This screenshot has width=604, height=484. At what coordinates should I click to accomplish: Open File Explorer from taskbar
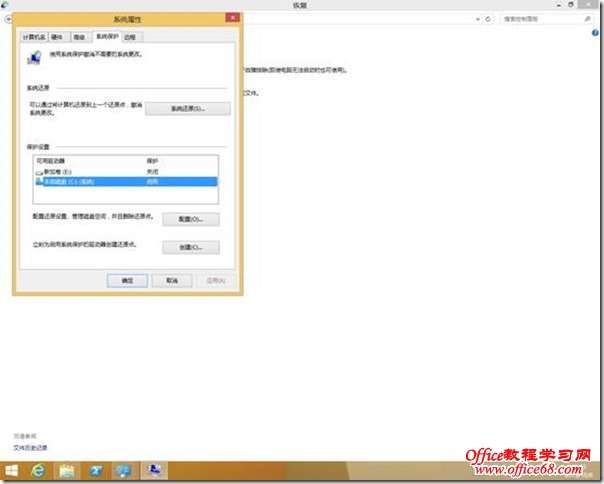coord(67,471)
